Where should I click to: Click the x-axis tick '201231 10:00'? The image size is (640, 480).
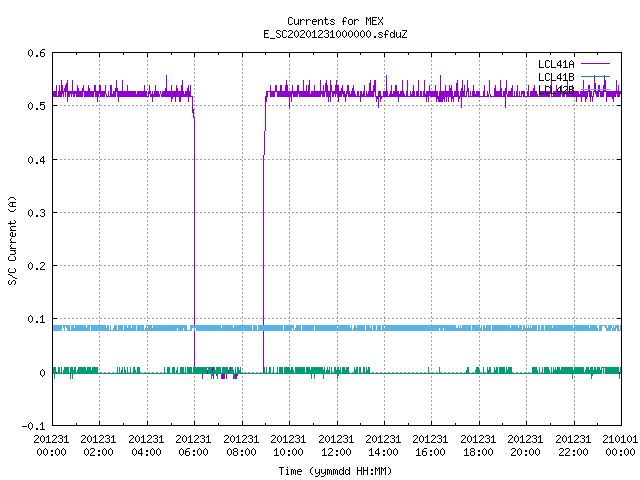(288, 446)
